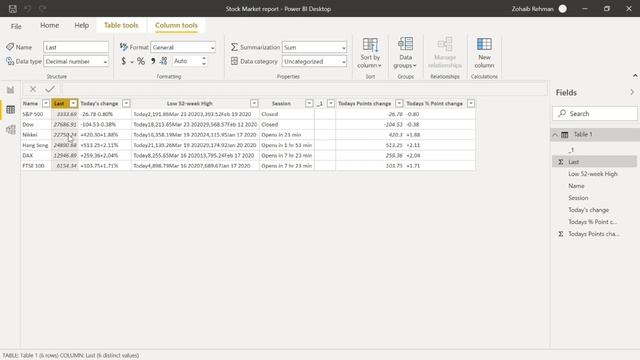Select the Column tools tab
Viewport: 640px width, 360px height.
176,25
